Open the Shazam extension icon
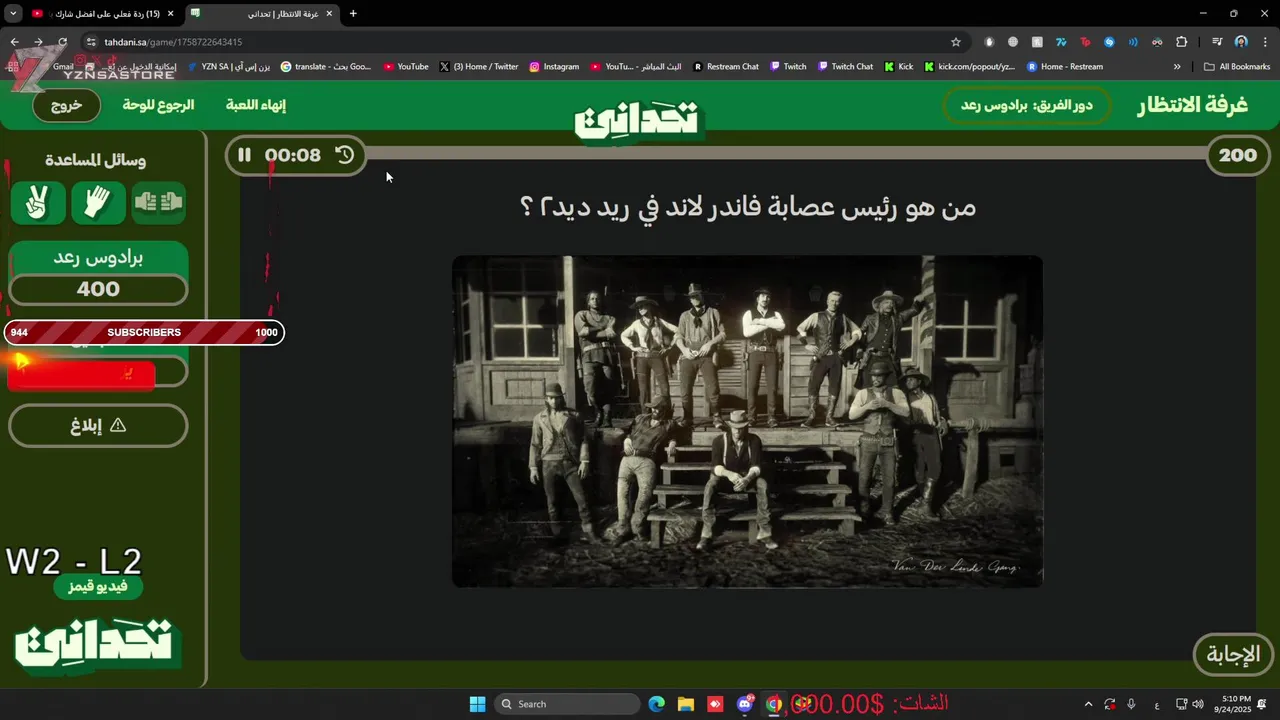Image resolution: width=1280 pixels, height=720 pixels. point(1109,42)
